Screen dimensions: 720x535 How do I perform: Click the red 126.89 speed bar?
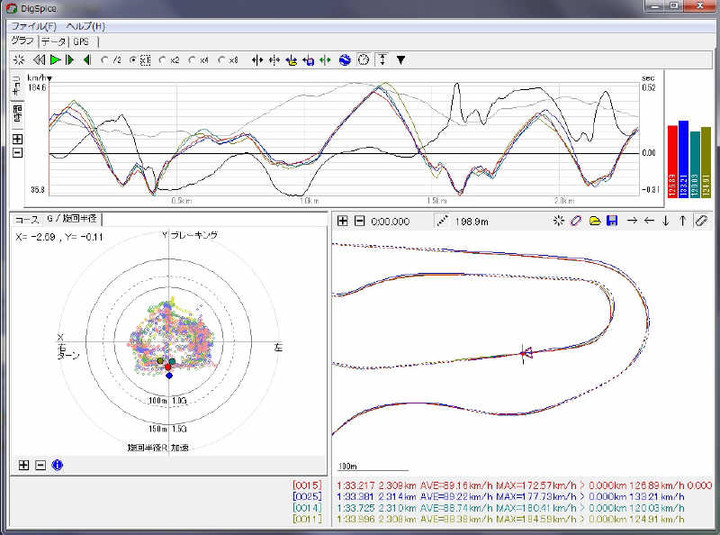point(673,162)
